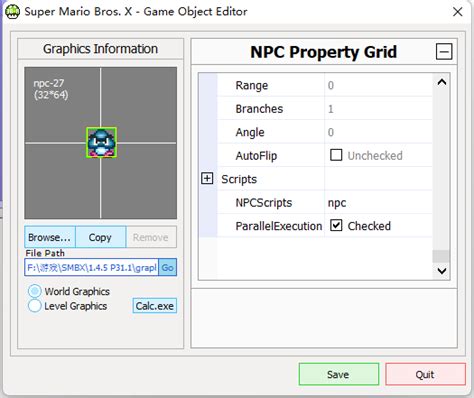Viewport: 474px width, 398px height.
Task: Click the AutoFlip property label
Action: click(256, 156)
